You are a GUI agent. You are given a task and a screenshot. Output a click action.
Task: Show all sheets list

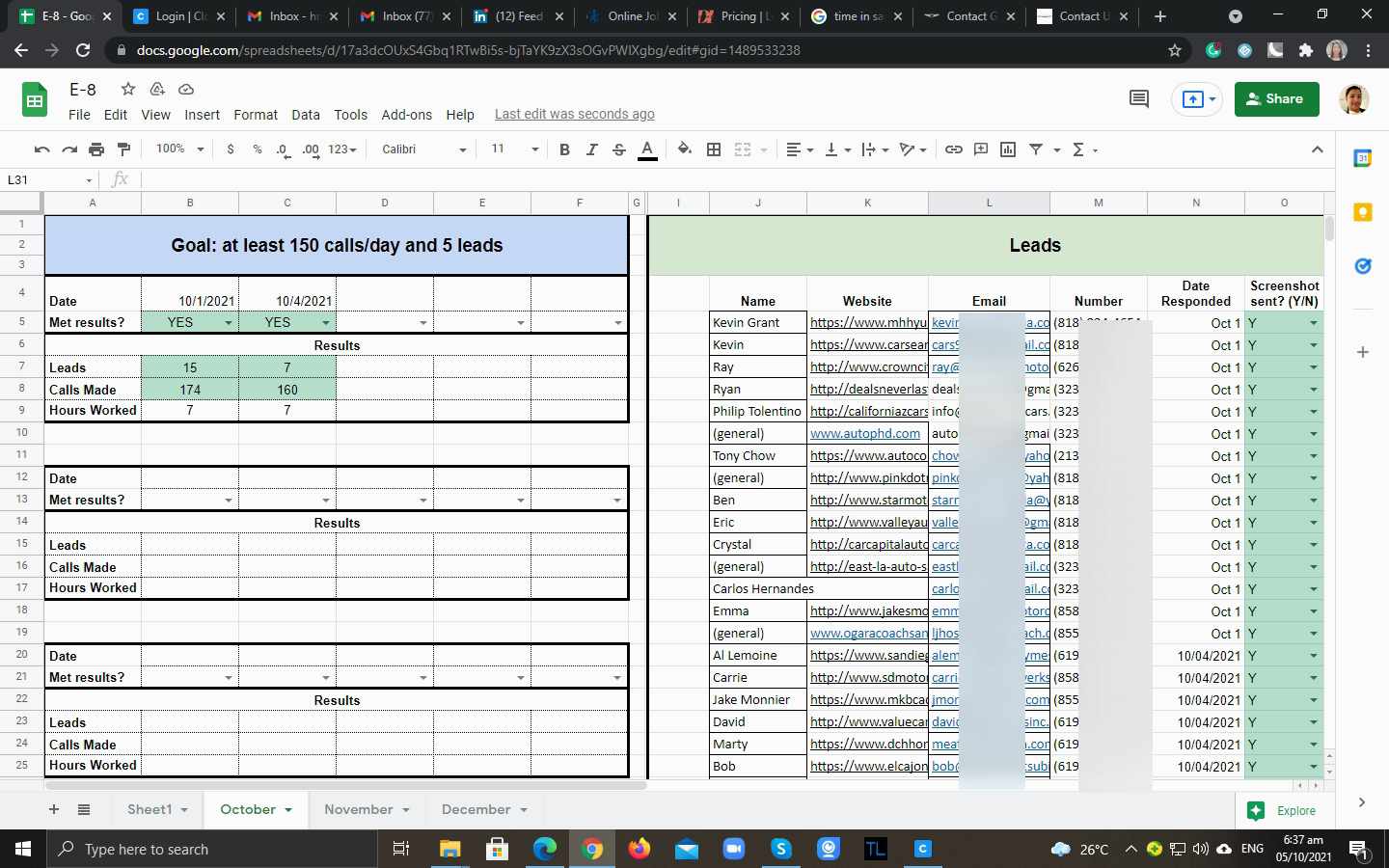click(x=84, y=810)
